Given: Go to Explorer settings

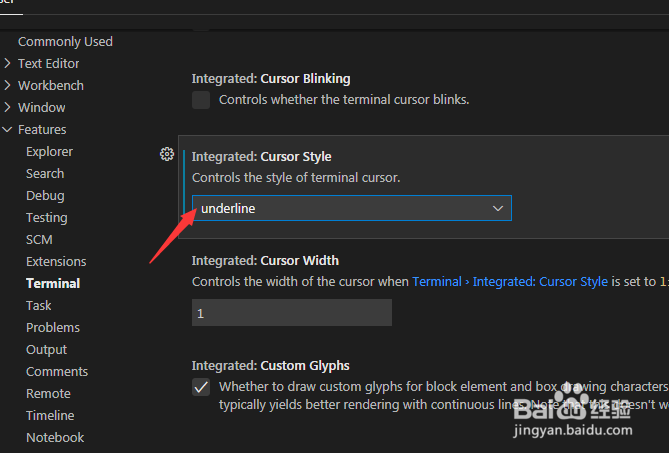Looking at the screenshot, I should 49,151.
